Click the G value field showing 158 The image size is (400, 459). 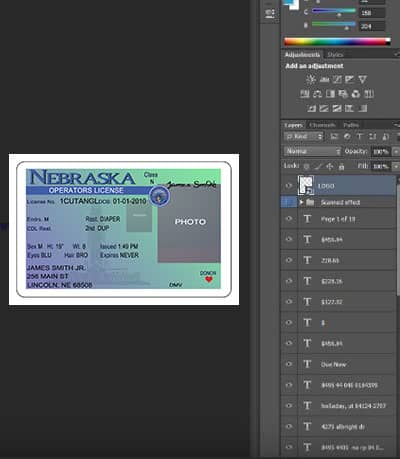(x=372, y=13)
